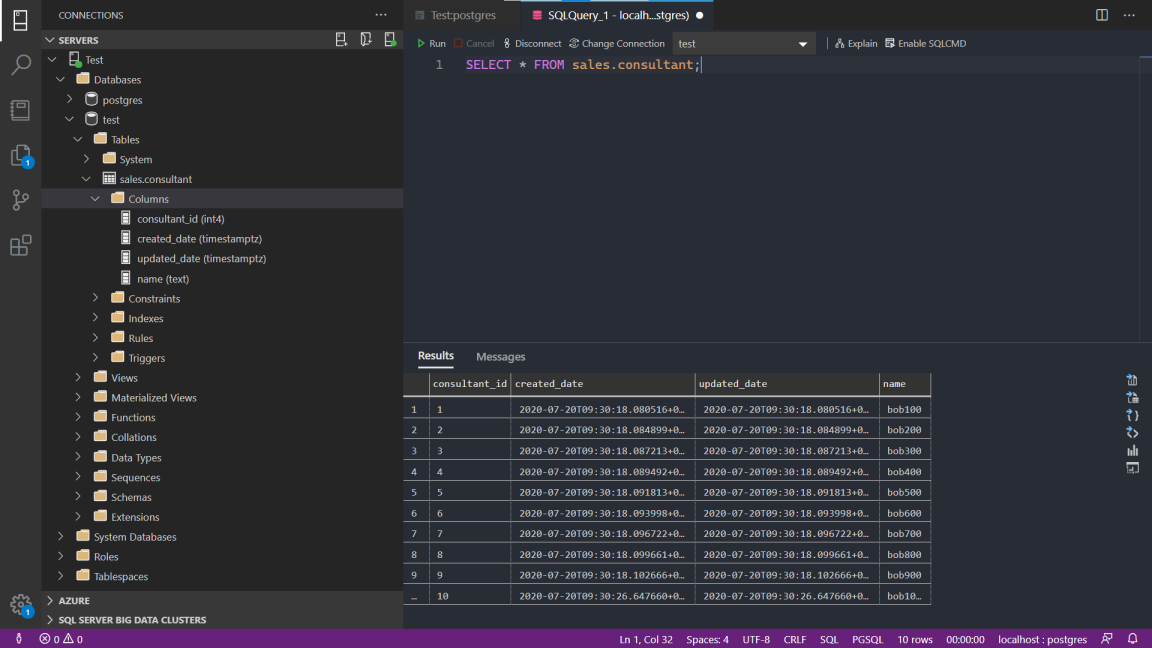The image size is (1152, 648).
Task: Toggle showing active connections only
Action: point(390,39)
